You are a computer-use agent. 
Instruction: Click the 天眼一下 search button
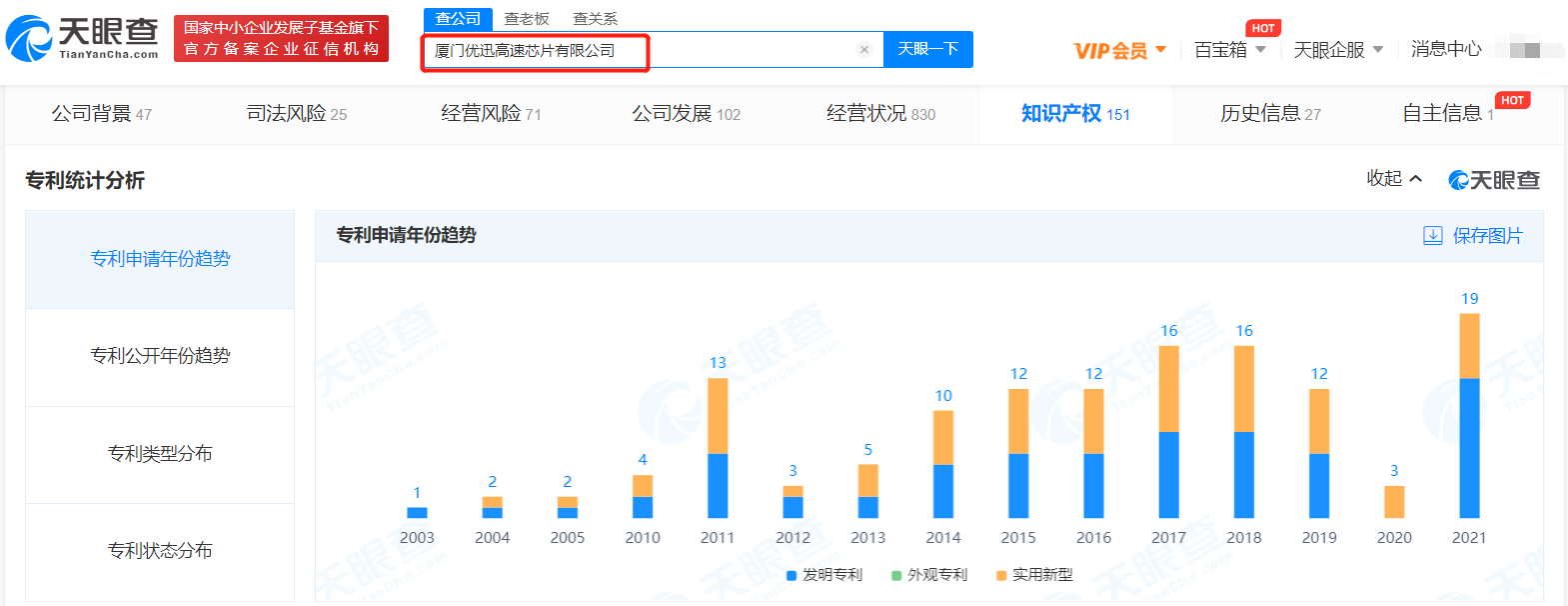tap(928, 49)
